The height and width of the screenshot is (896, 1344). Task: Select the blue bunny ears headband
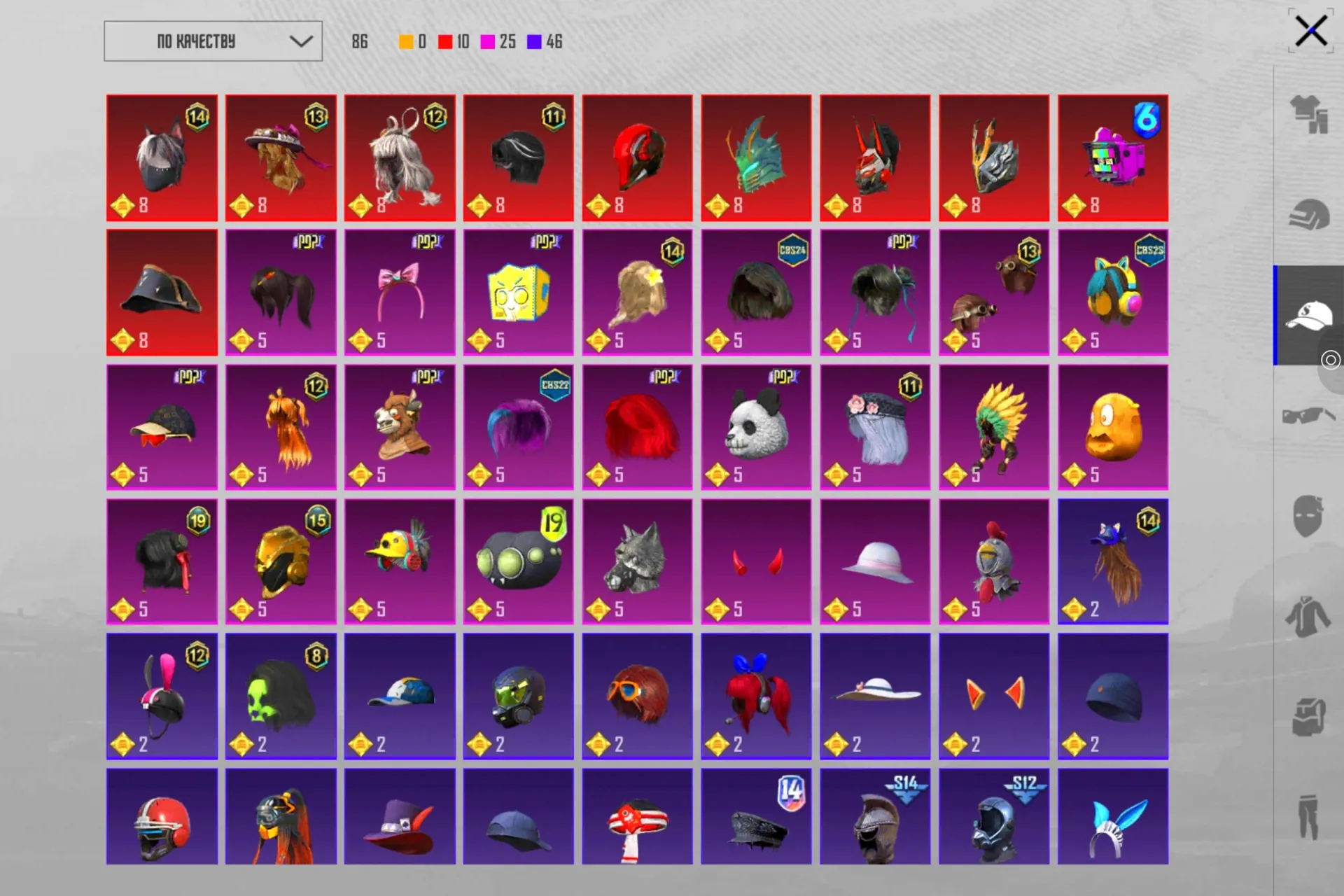1113,816
